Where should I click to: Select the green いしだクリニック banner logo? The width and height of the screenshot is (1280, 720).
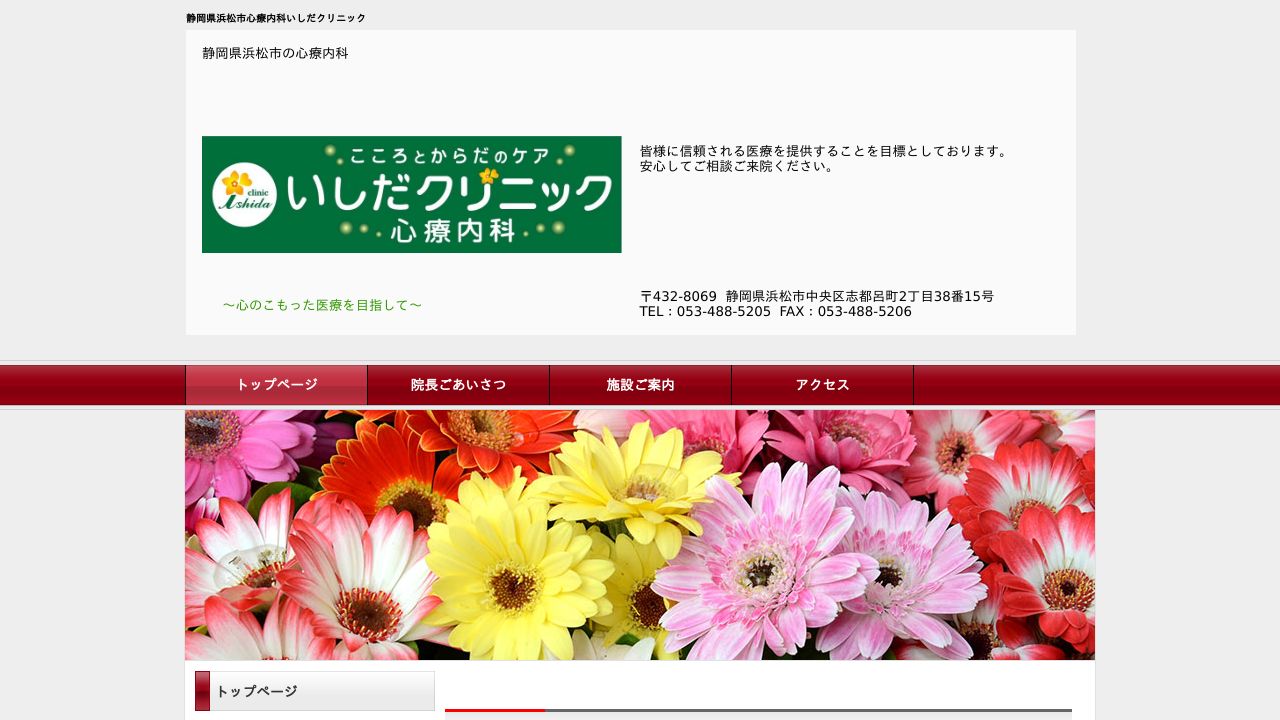tap(411, 195)
